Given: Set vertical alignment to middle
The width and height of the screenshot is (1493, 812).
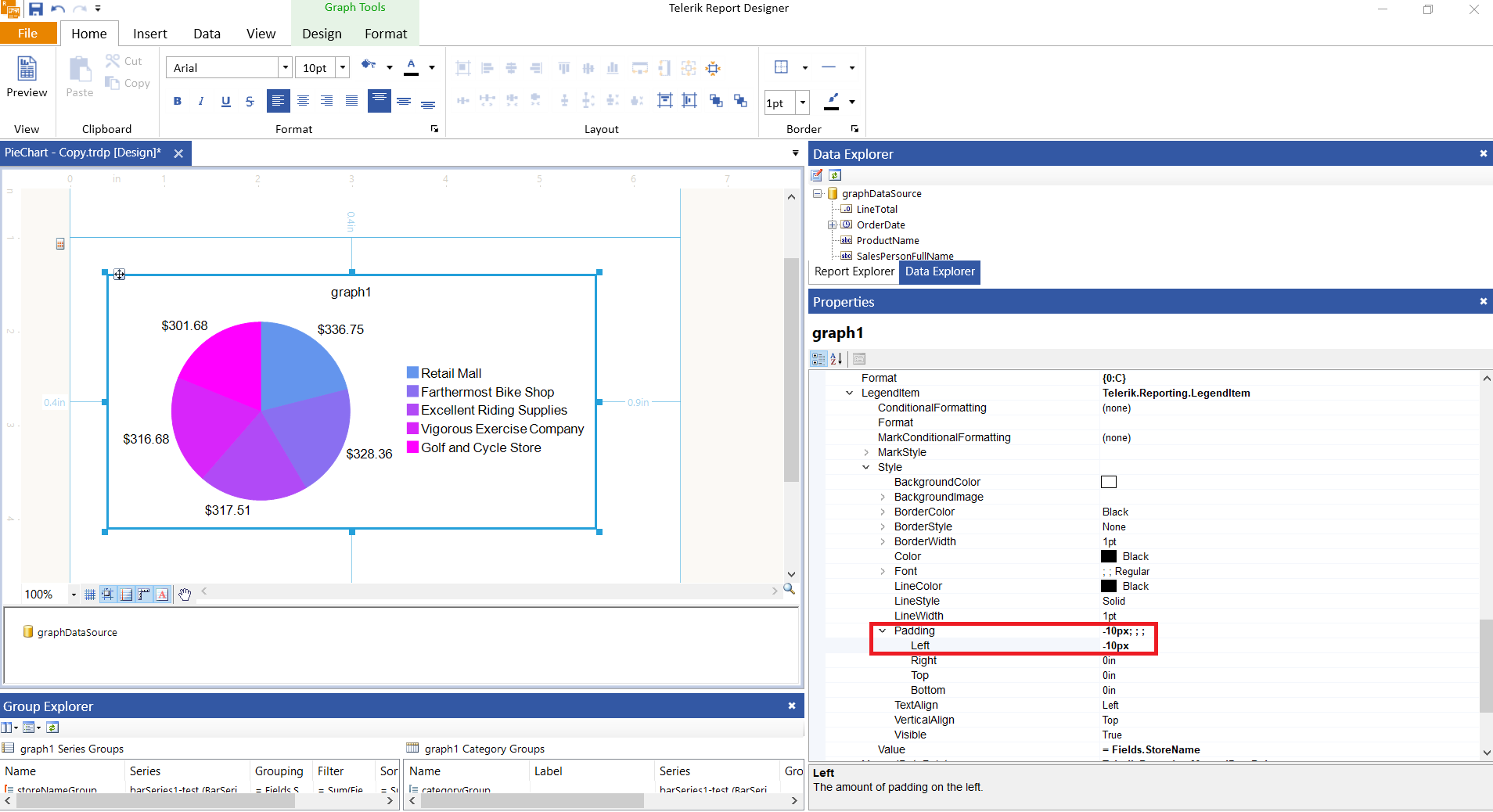Looking at the screenshot, I should (x=404, y=101).
